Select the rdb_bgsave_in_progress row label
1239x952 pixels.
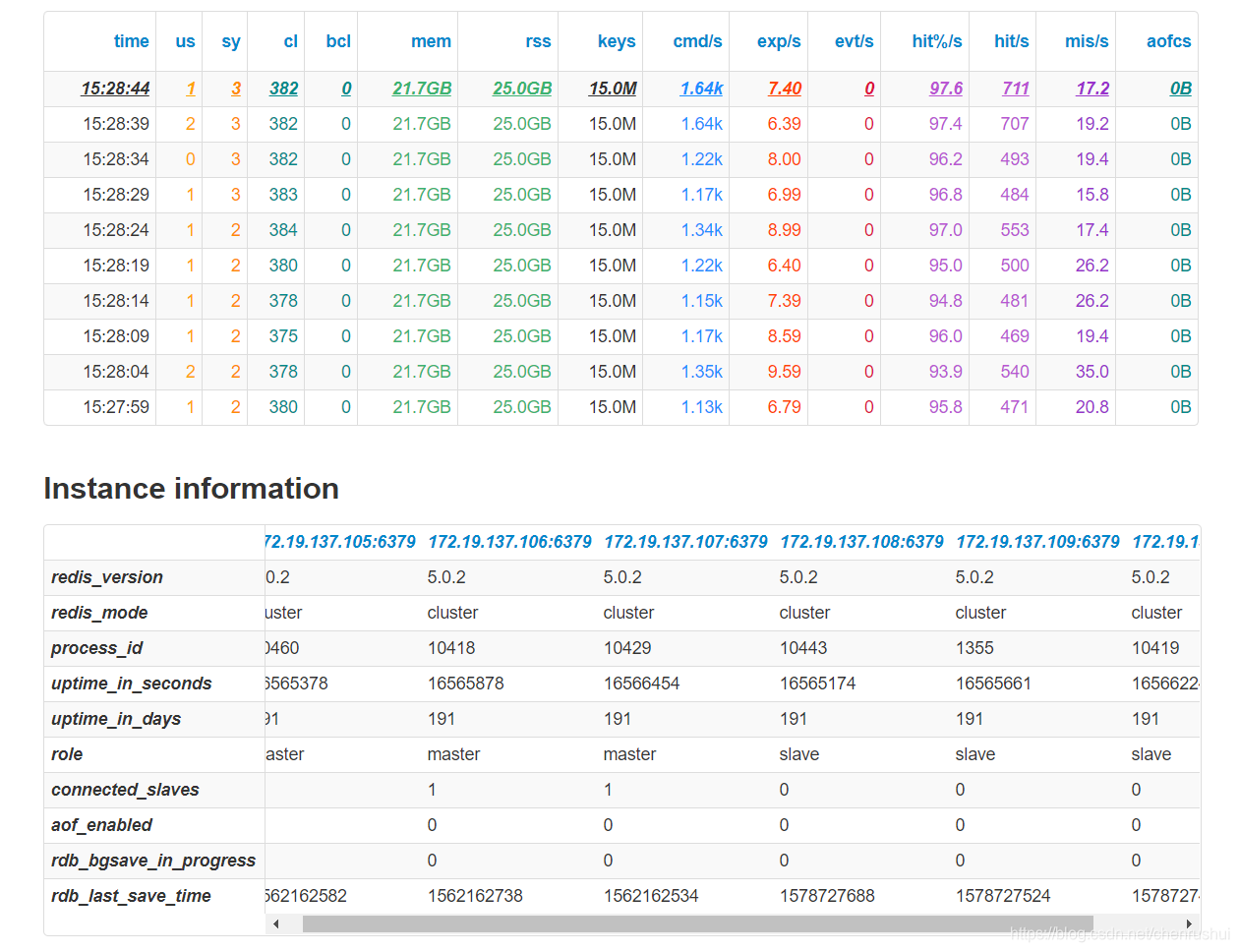tap(153, 861)
